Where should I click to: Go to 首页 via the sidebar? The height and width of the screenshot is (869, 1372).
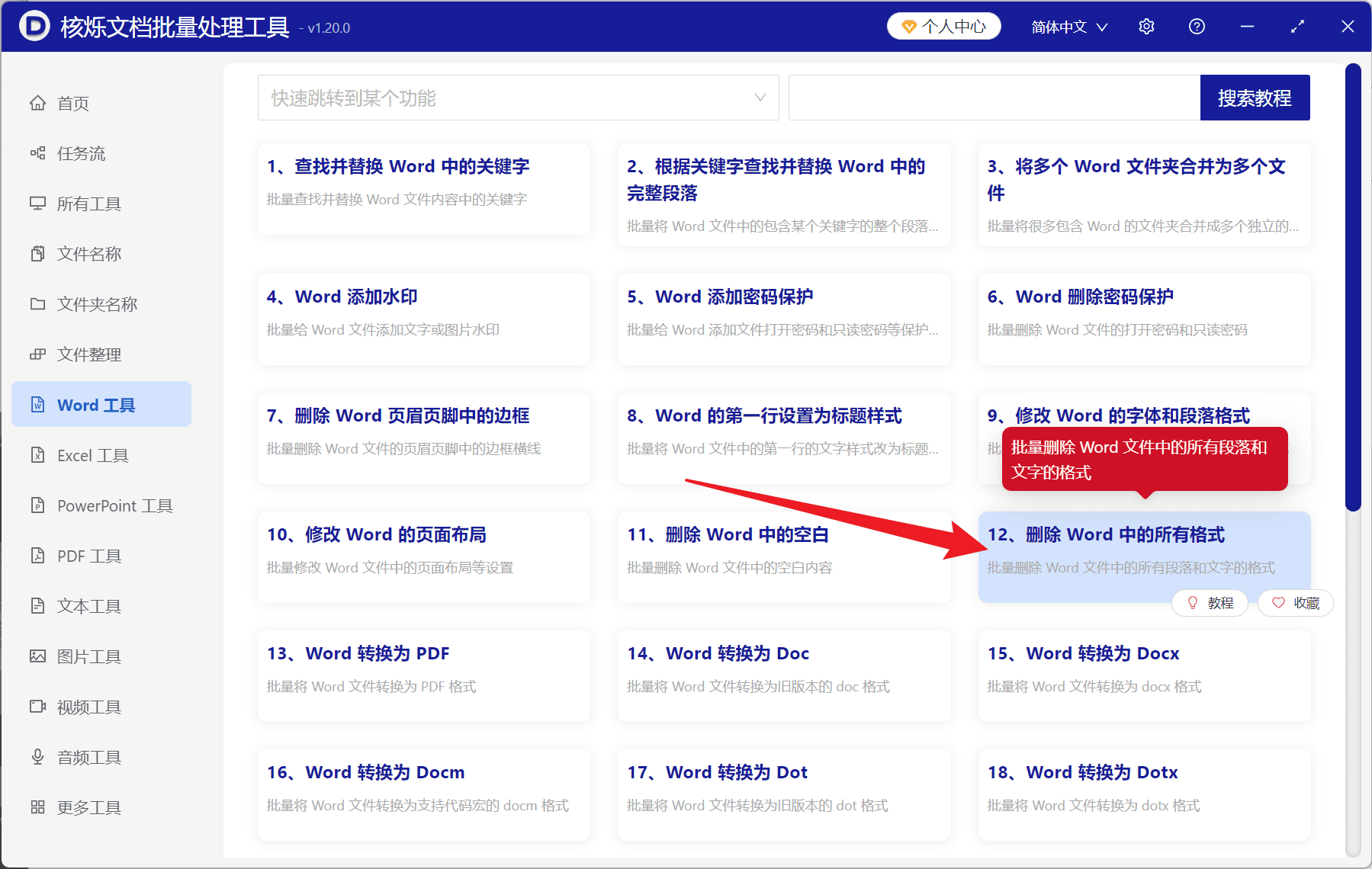click(x=72, y=103)
